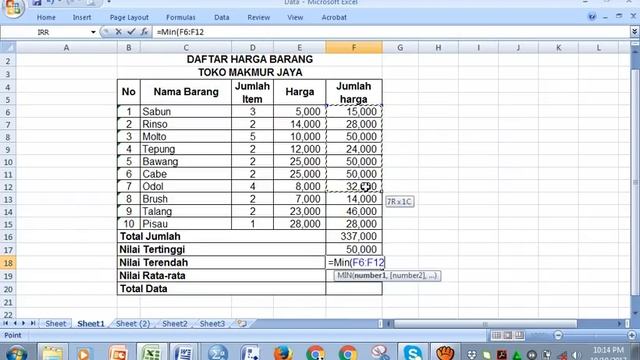Open PowerPoint from the taskbar

click(x=118, y=353)
